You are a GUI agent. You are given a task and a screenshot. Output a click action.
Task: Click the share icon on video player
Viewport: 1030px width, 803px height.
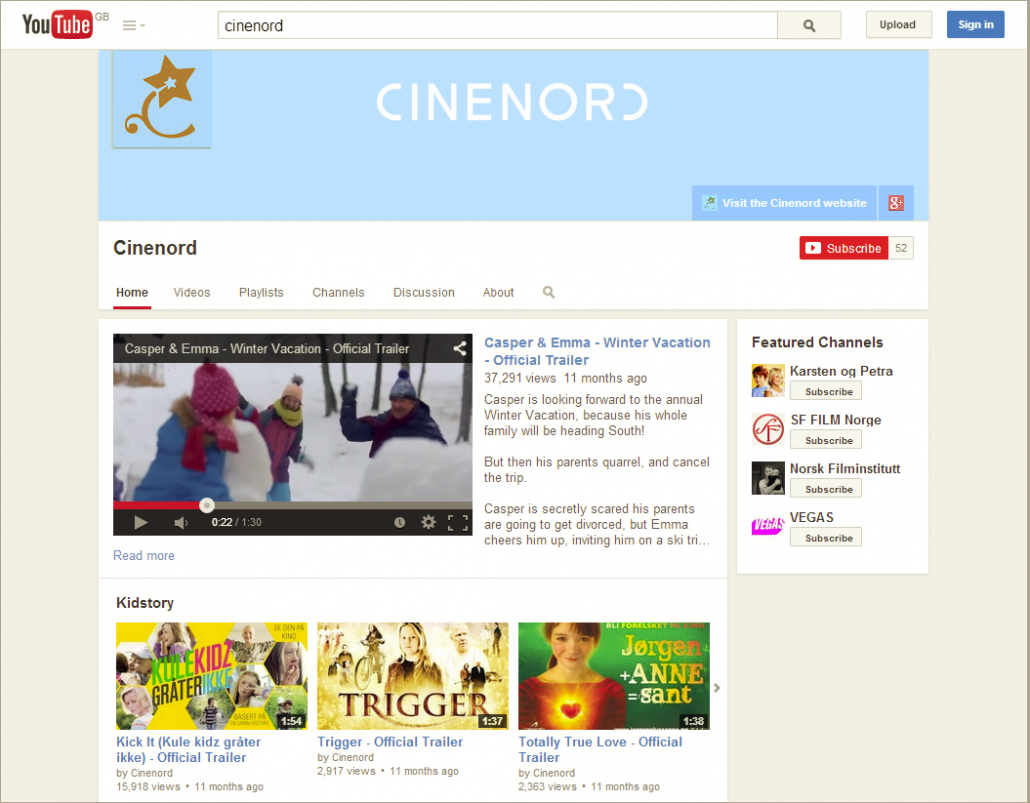point(460,348)
